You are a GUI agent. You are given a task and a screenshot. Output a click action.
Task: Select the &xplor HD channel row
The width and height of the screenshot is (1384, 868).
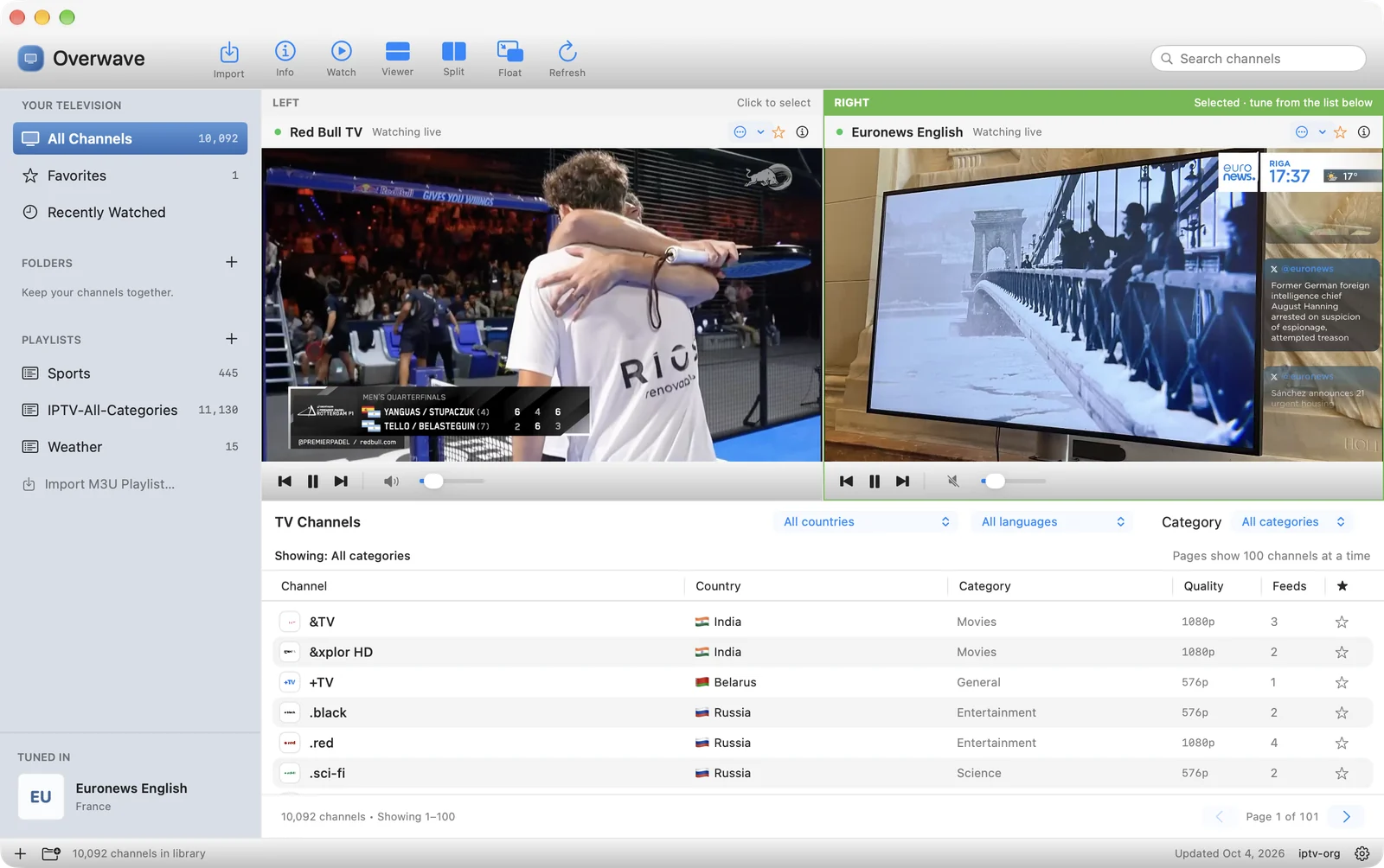click(x=823, y=652)
